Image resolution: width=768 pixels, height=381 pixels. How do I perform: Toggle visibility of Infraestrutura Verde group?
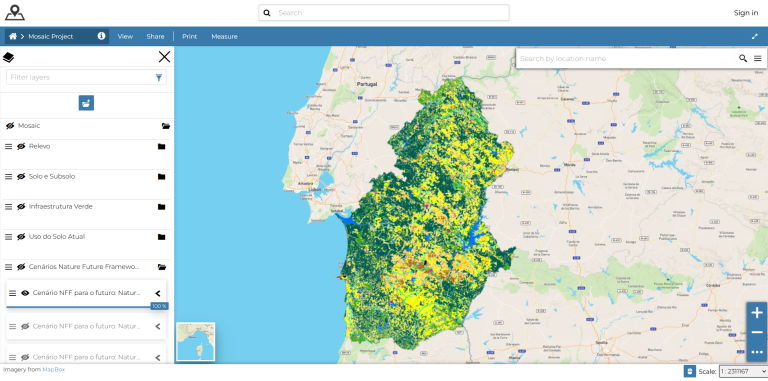click(x=21, y=207)
